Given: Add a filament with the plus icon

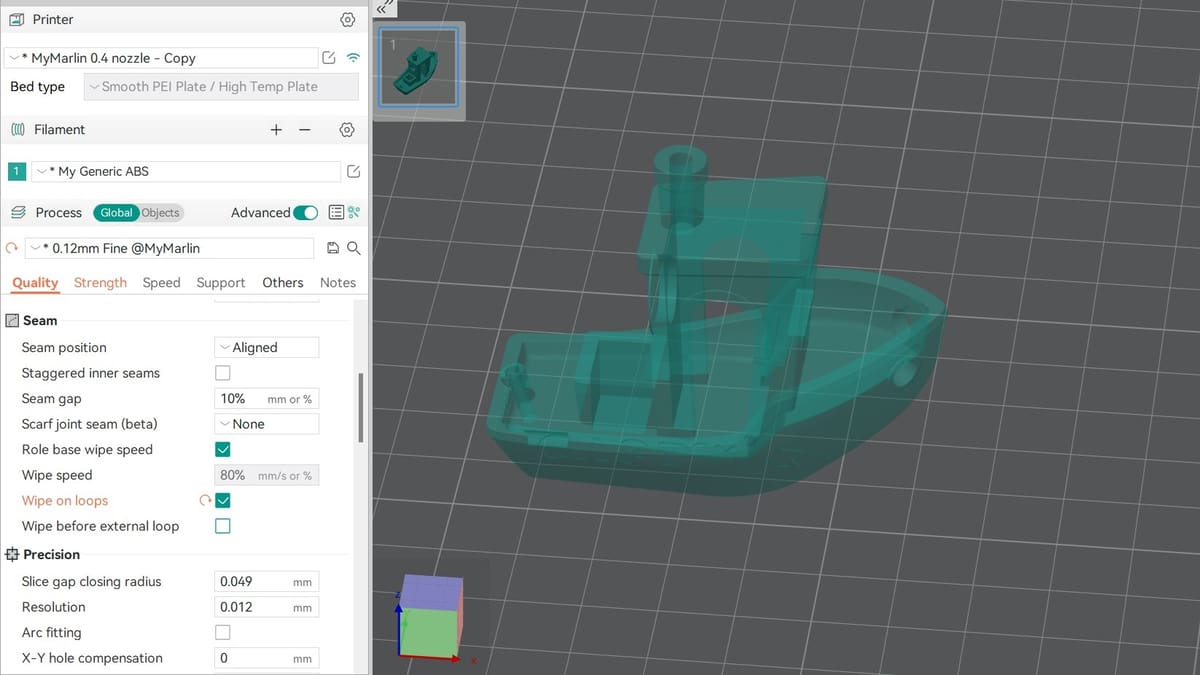Looking at the screenshot, I should point(277,130).
